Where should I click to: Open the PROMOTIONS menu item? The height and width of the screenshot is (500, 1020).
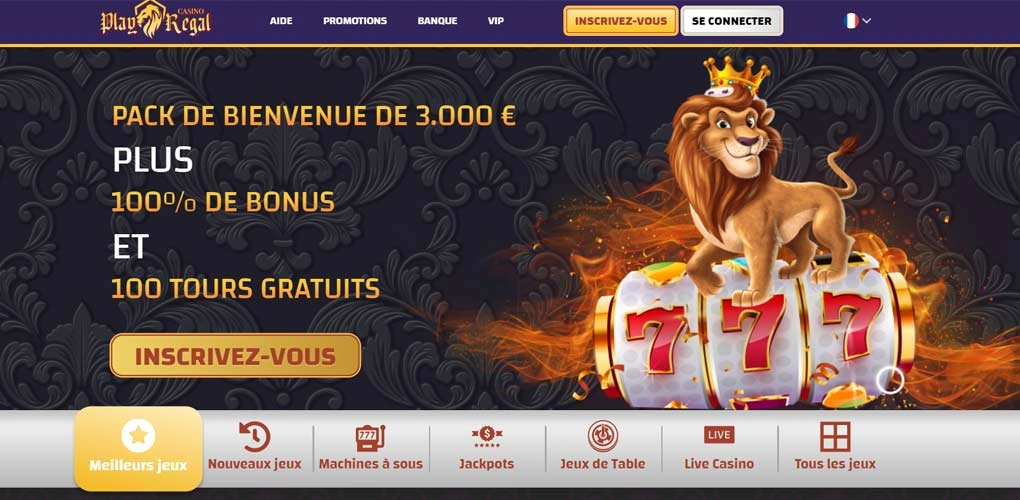[x=355, y=21]
